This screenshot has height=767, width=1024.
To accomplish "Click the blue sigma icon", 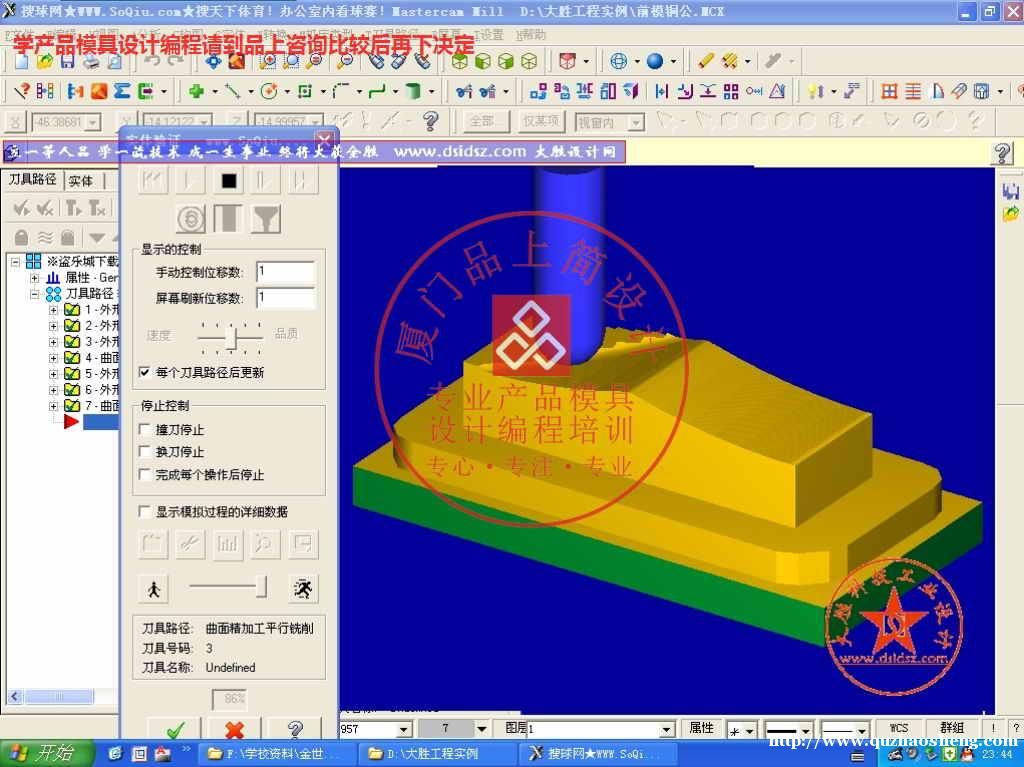I will pyautogui.click(x=122, y=91).
